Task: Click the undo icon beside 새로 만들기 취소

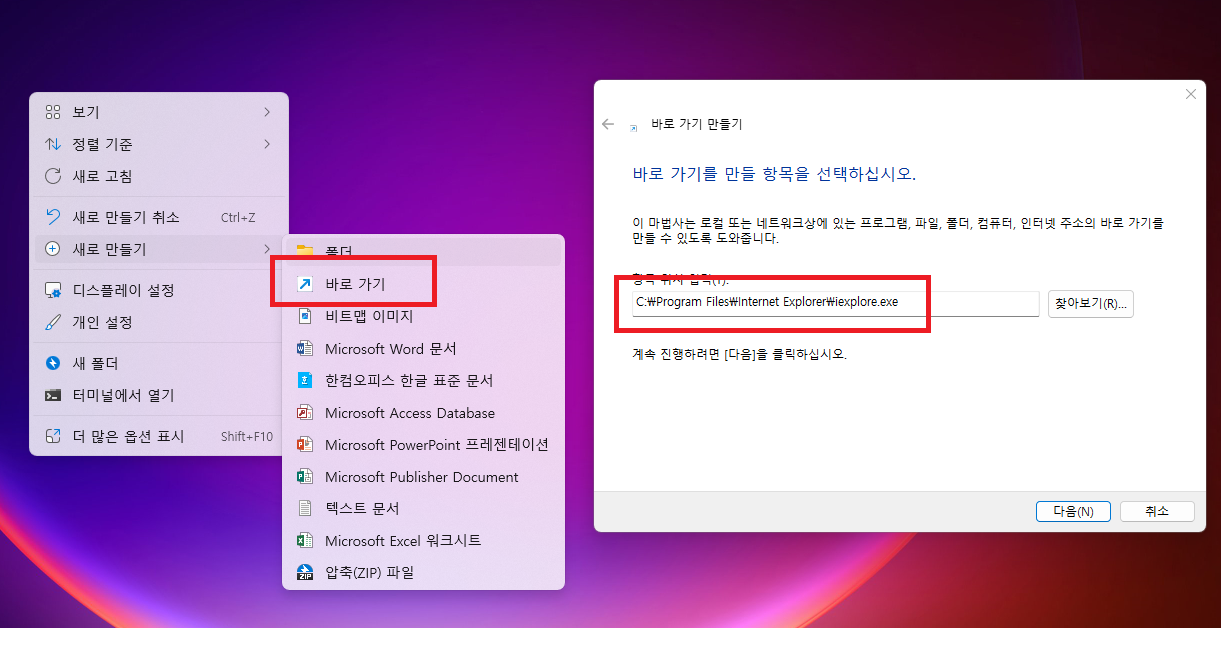Action: coord(53,217)
